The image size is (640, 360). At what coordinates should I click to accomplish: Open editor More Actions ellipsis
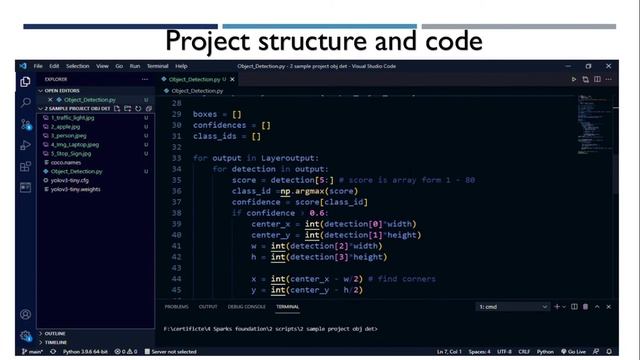tap(609, 79)
